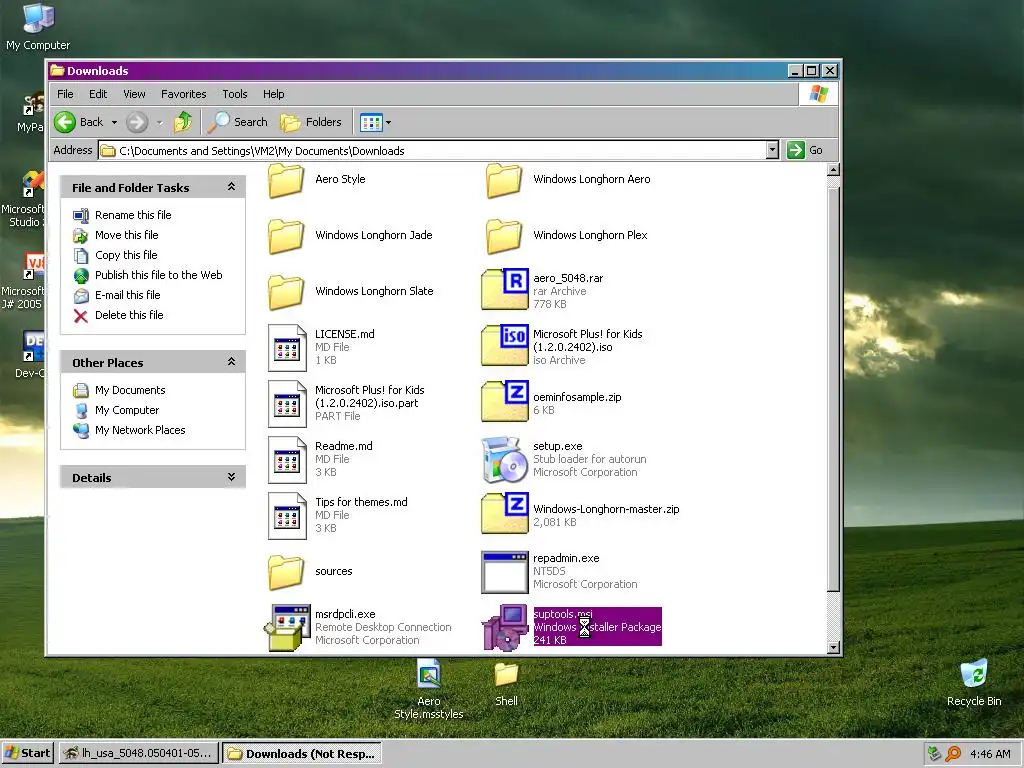The image size is (1024, 768).
Task: Open the Back history dropdown arrow
Action: [114, 122]
